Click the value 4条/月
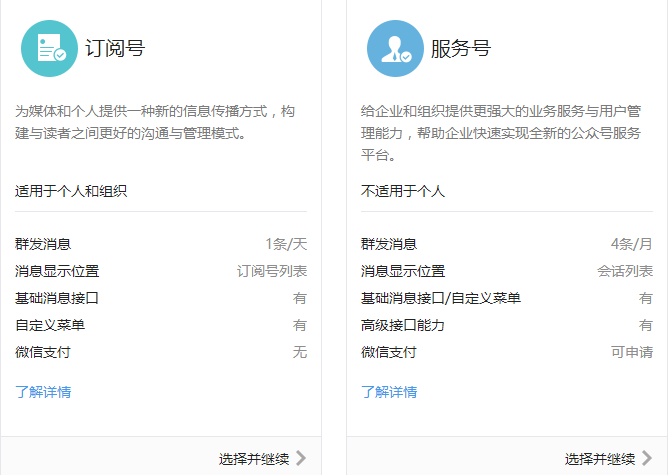The height and width of the screenshot is (475, 669). [632, 244]
